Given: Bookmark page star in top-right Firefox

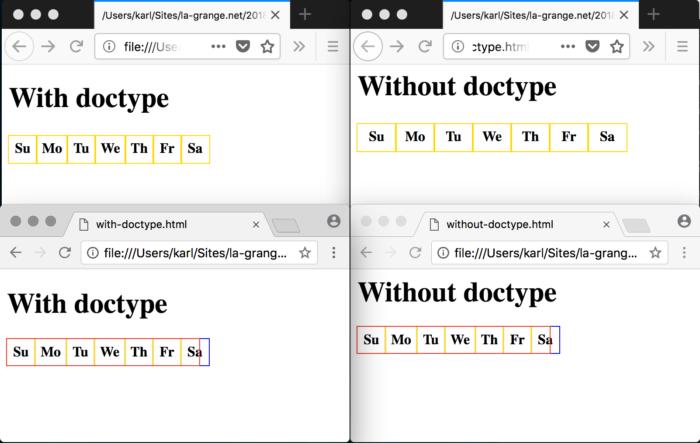Looking at the screenshot, I should click(x=617, y=46).
